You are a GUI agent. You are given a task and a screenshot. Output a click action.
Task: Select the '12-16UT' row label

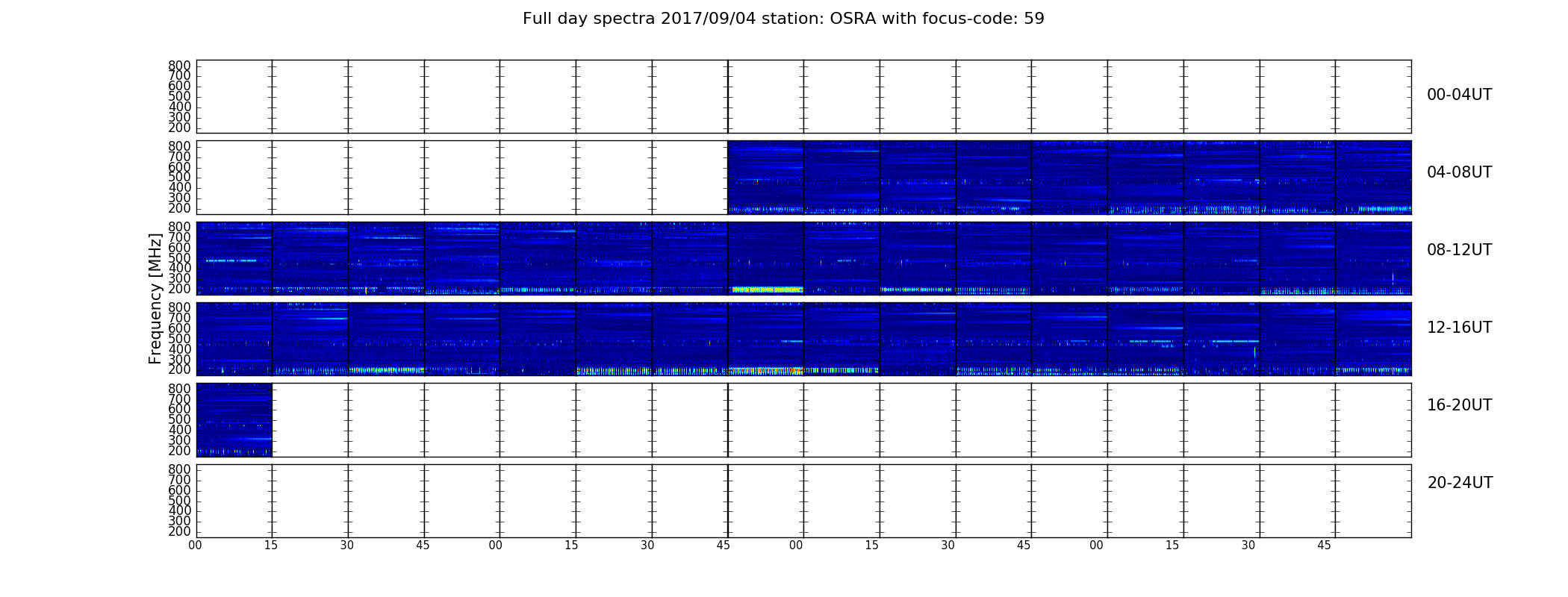(1460, 328)
